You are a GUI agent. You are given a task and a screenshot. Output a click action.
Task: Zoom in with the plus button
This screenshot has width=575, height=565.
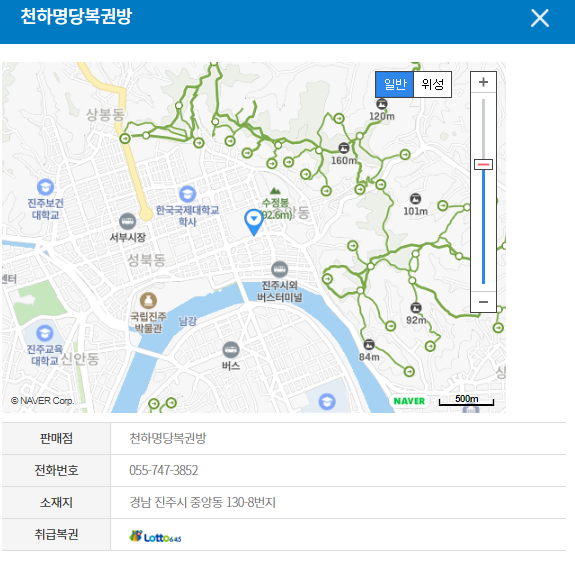point(483,82)
